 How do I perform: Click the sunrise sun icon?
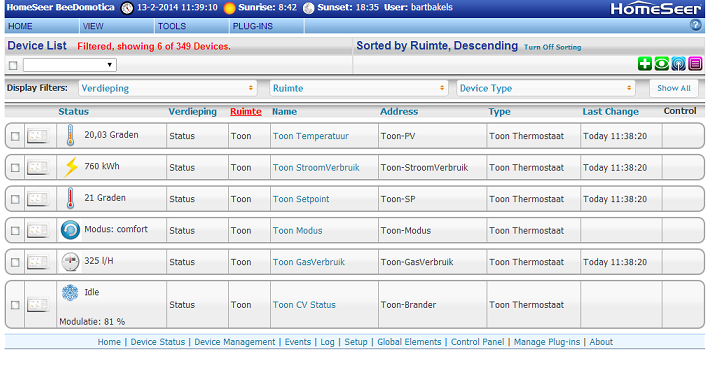pyautogui.click(x=229, y=8)
